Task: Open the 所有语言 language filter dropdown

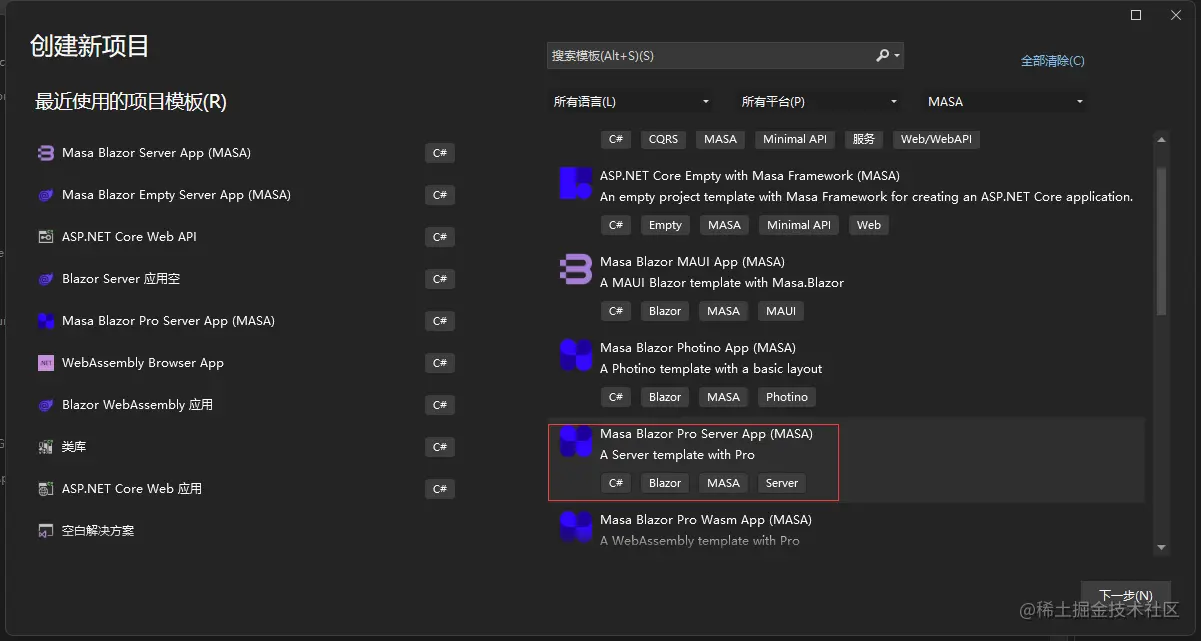Action: 632,102
